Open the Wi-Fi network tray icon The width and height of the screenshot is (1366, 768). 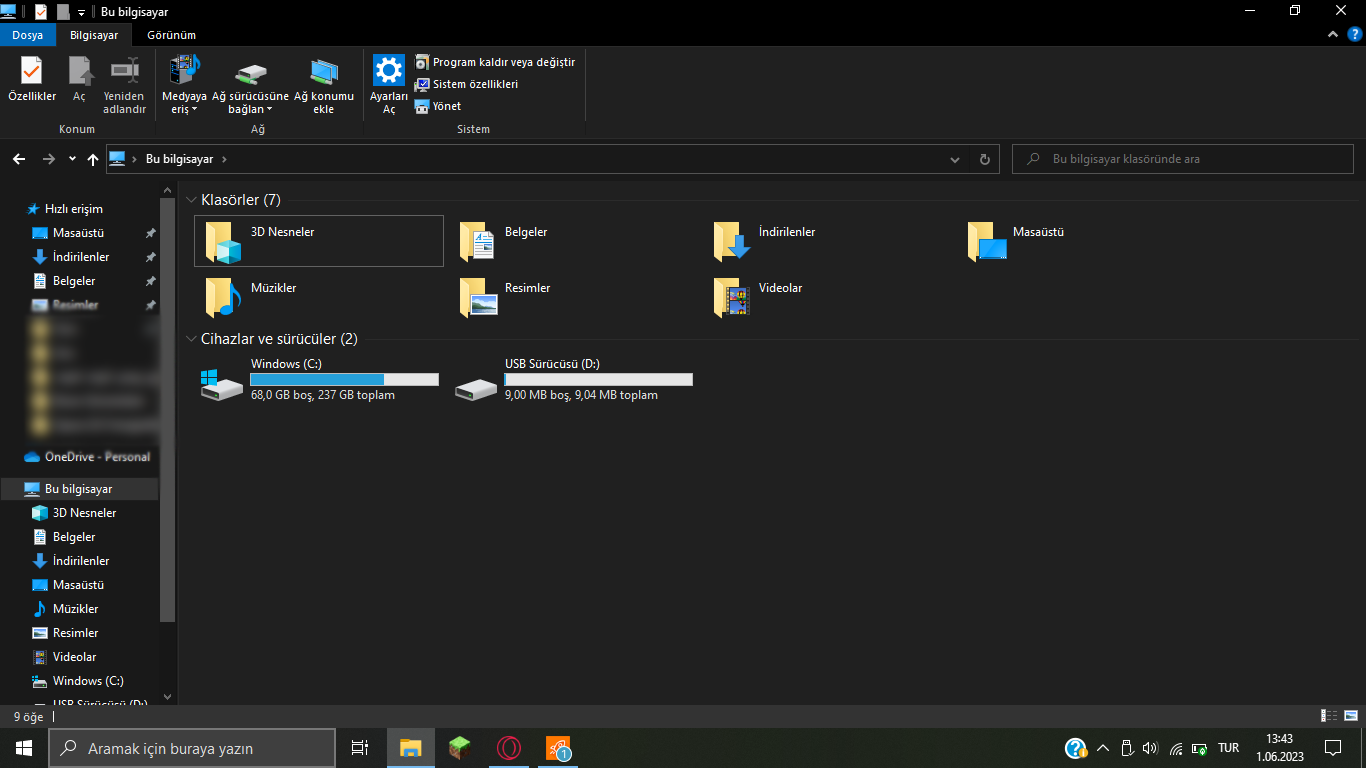coord(1176,748)
